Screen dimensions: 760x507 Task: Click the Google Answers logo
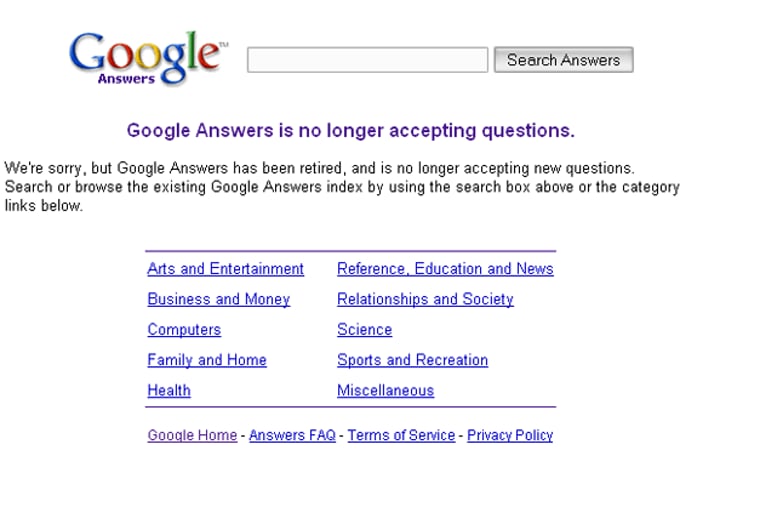click(x=147, y=58)
